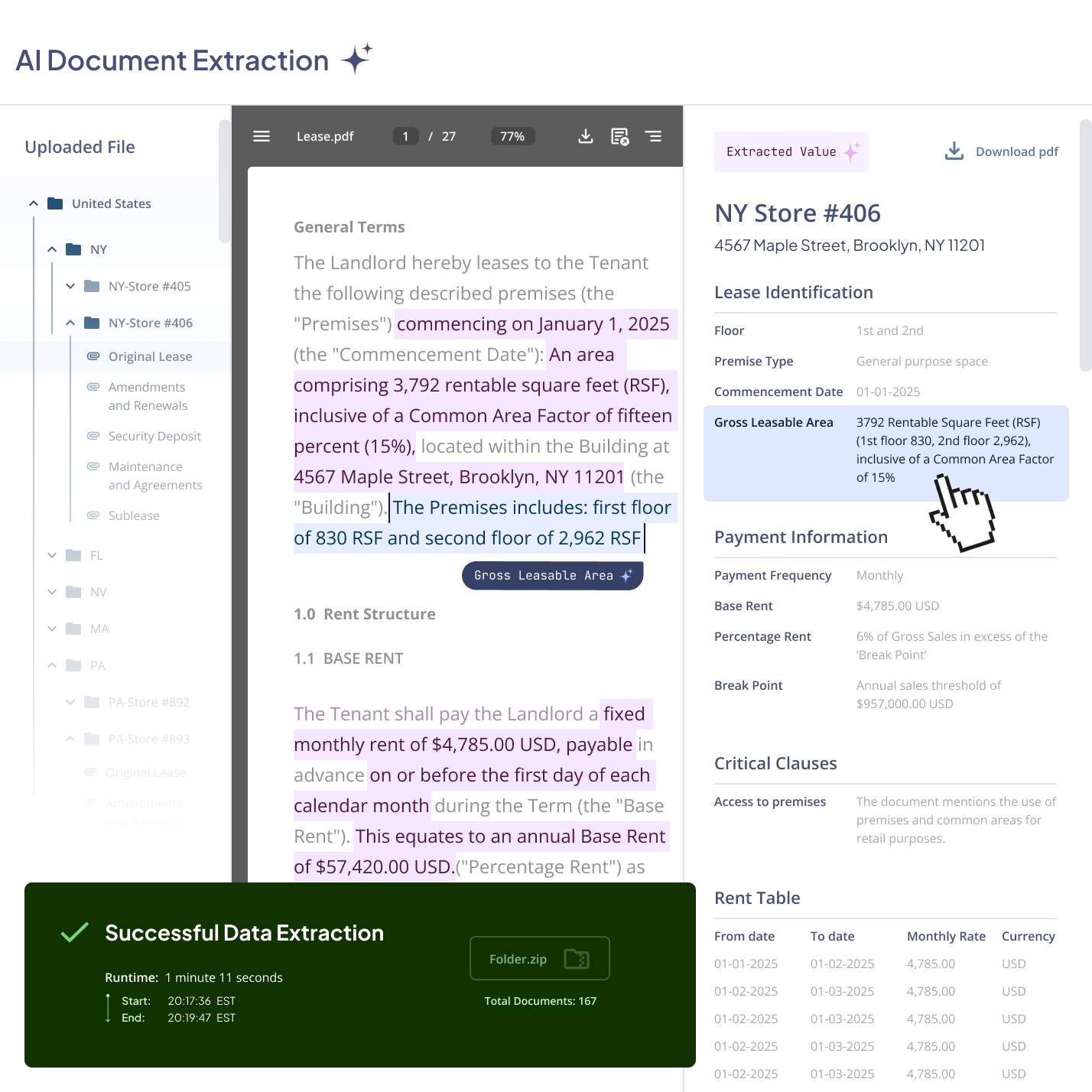
Task: Click the MA folder icon
Action: coord(73,629)
